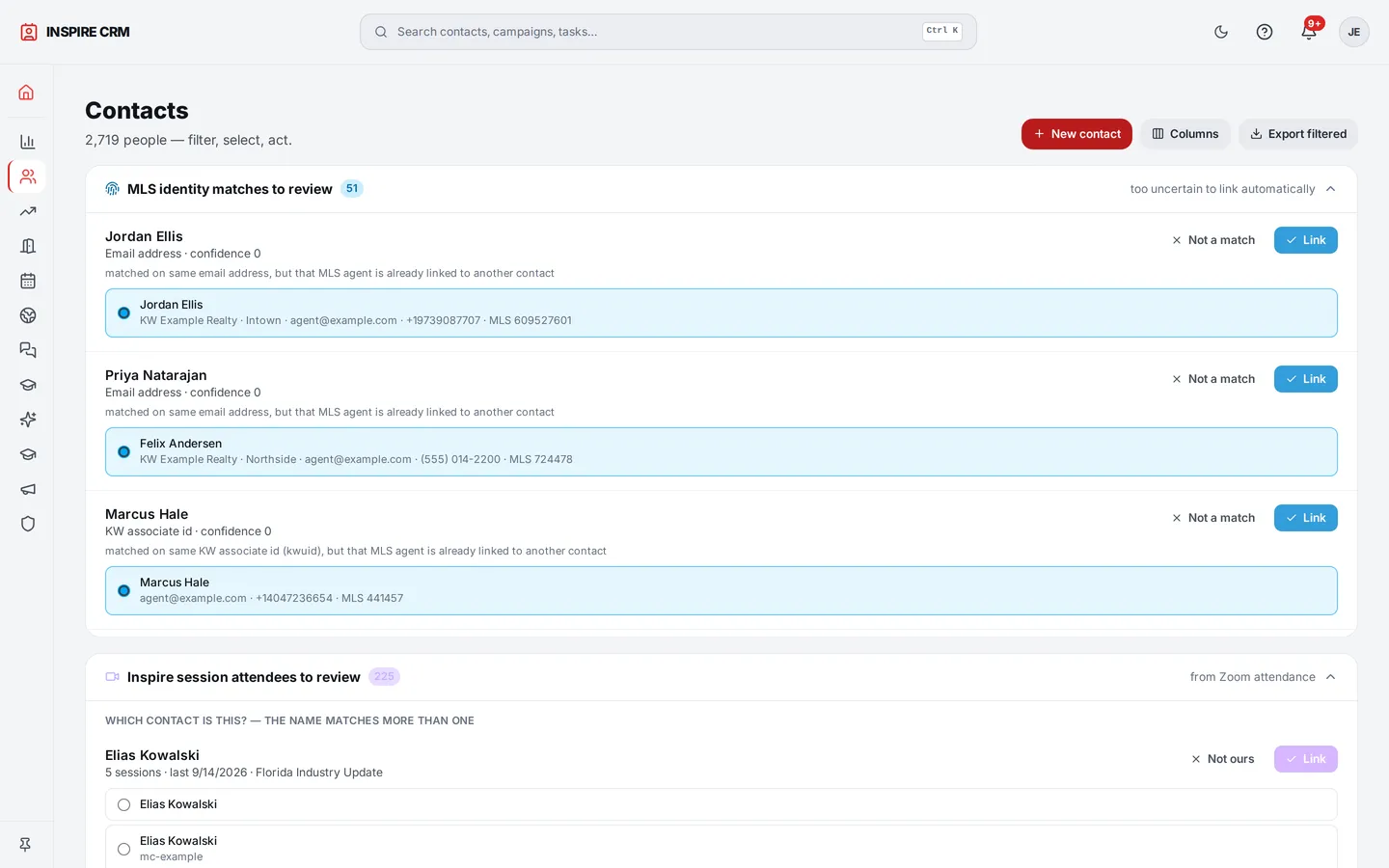Click the 'from Zoom attendance' text
The image size is (1389, 868).
(x=1252, y=677)
